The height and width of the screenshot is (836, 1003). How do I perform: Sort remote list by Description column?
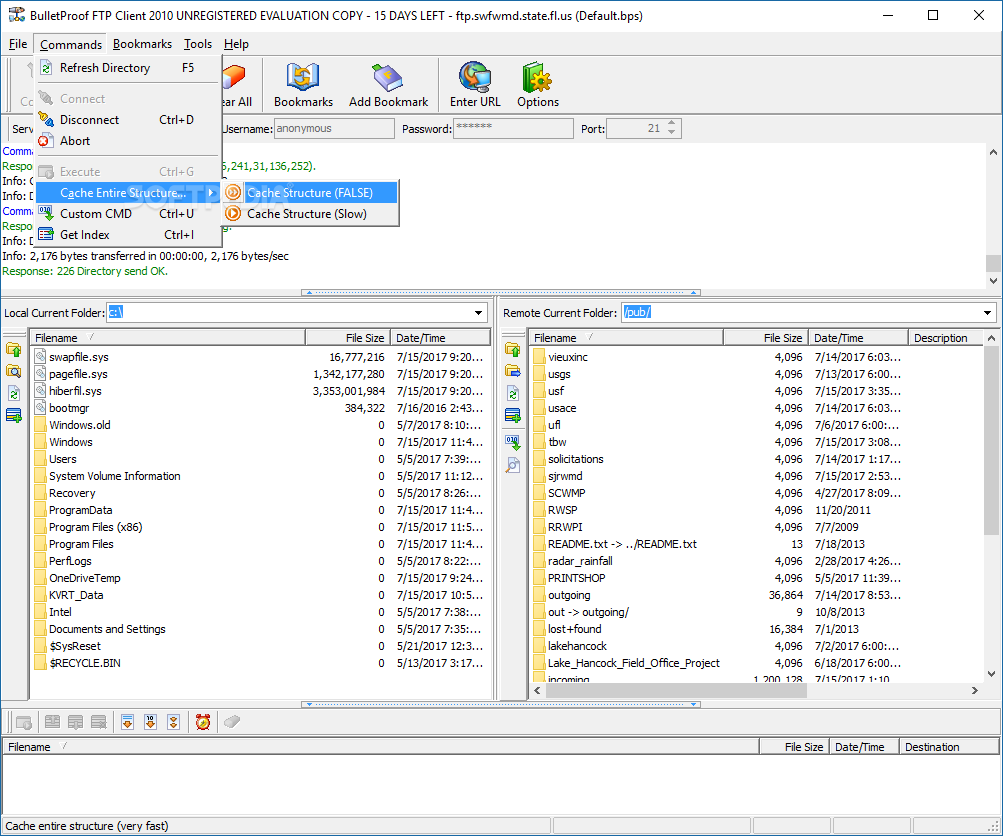pyautogui.click(x=945, y=338)
